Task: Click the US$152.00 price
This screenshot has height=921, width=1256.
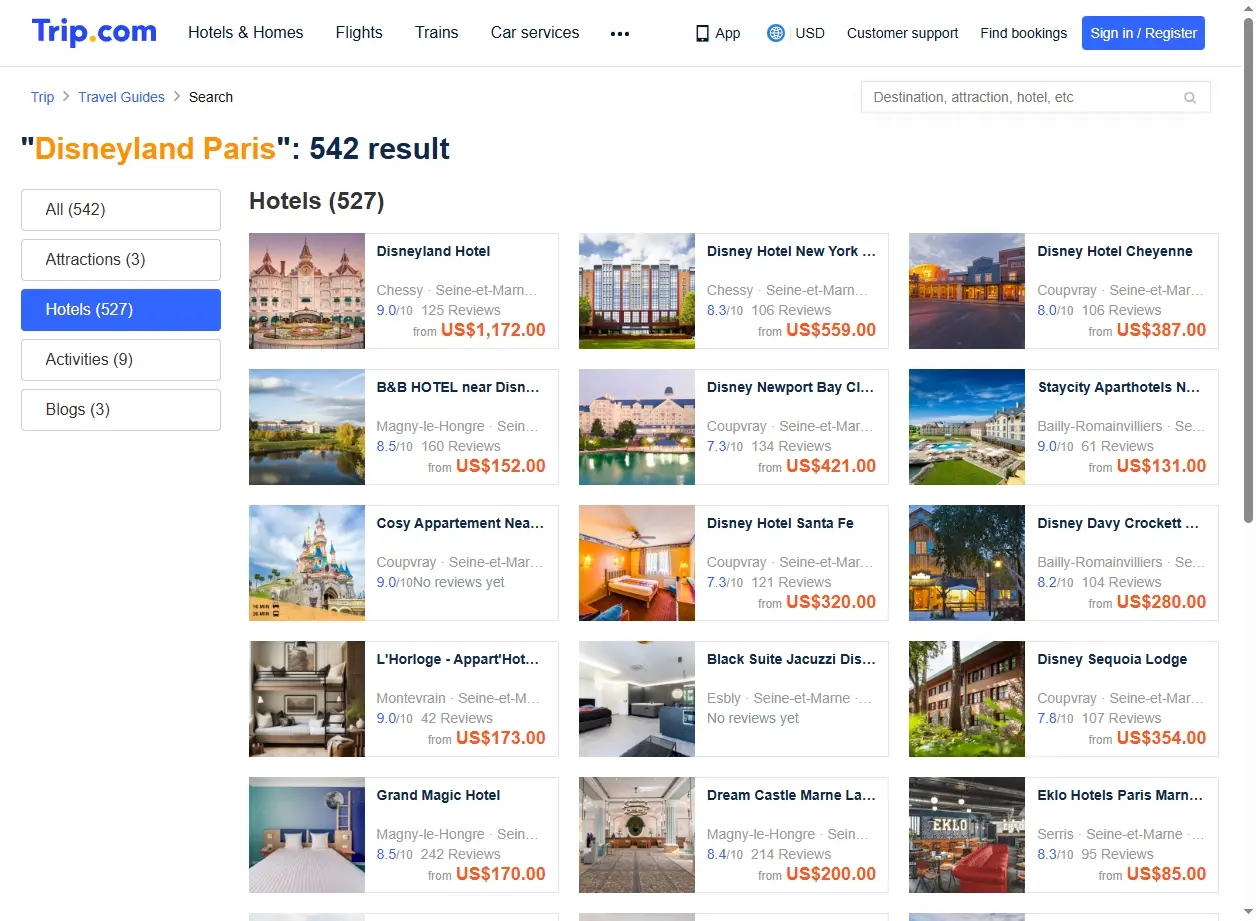Action: 501,466
